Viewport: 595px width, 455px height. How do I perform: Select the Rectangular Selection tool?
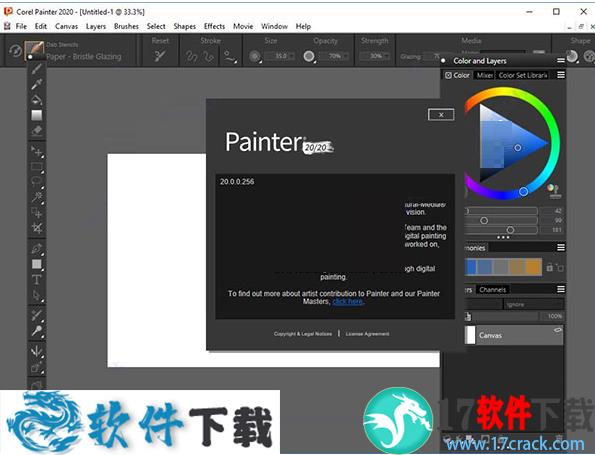point(36,166)
